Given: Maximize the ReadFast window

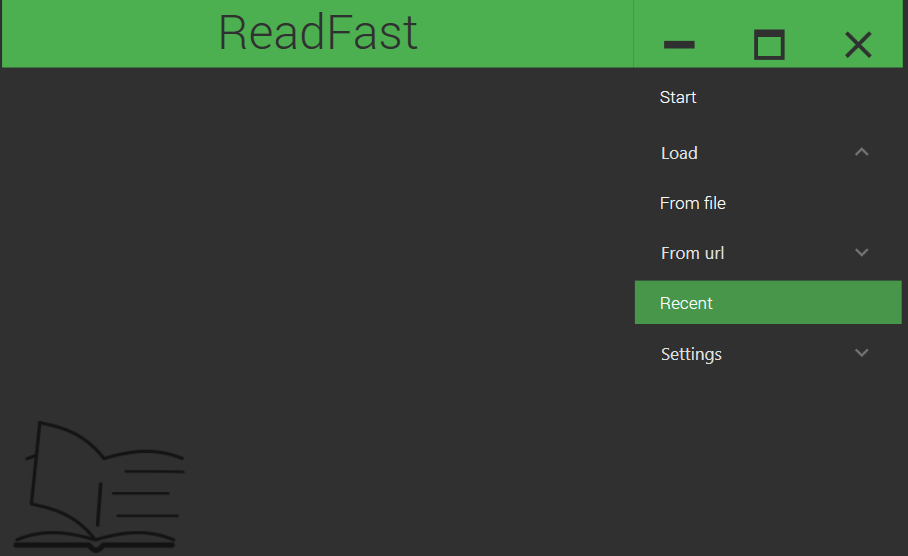Looking at the screenshot, I should [x=769, y=45].
